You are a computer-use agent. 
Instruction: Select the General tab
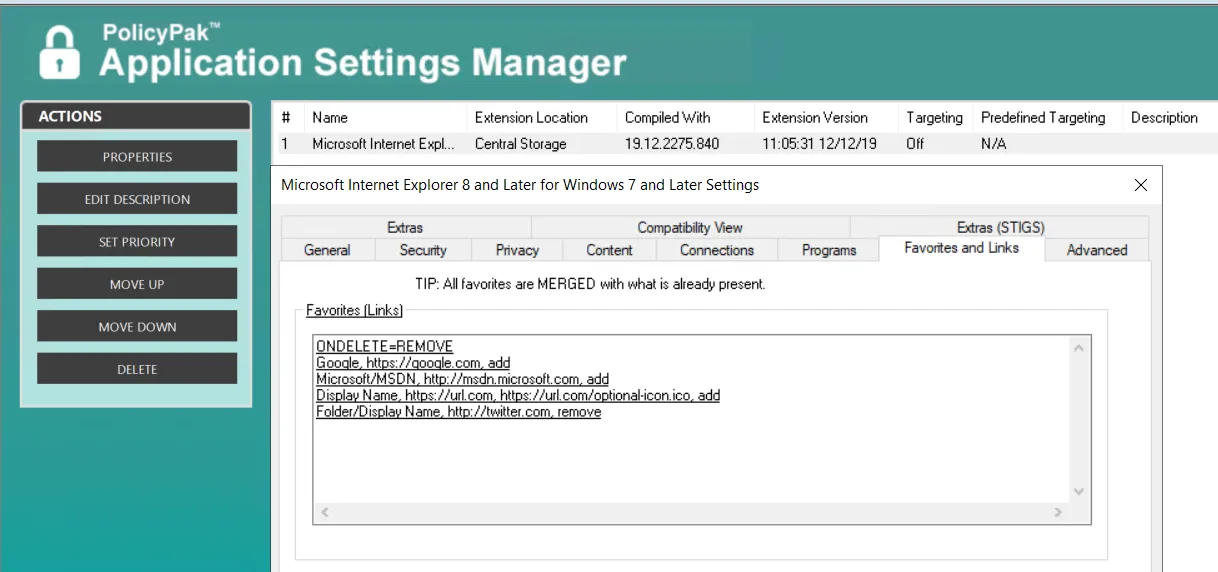coord(327,250)
